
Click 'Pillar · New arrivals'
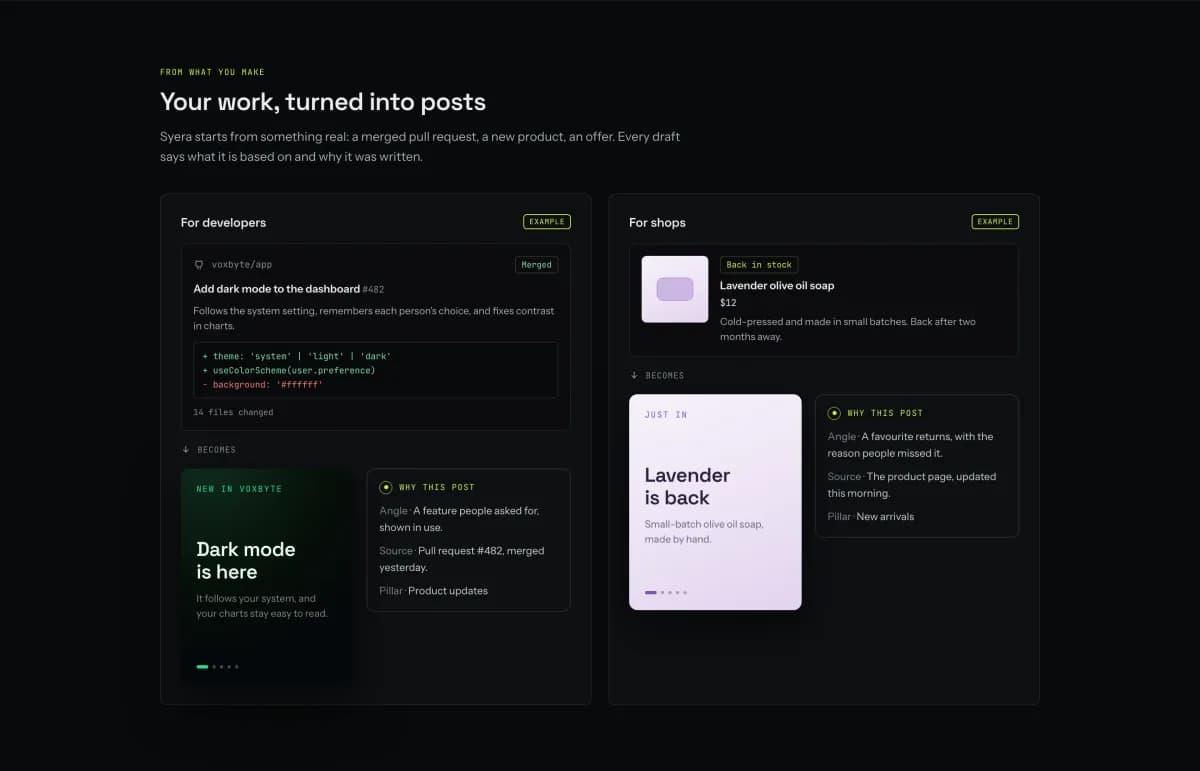coord(871,517)
